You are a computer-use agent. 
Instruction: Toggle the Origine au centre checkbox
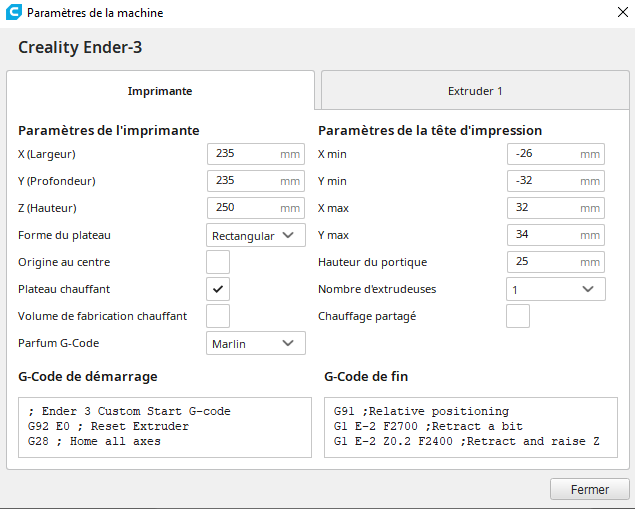click(x=218, y=262)
